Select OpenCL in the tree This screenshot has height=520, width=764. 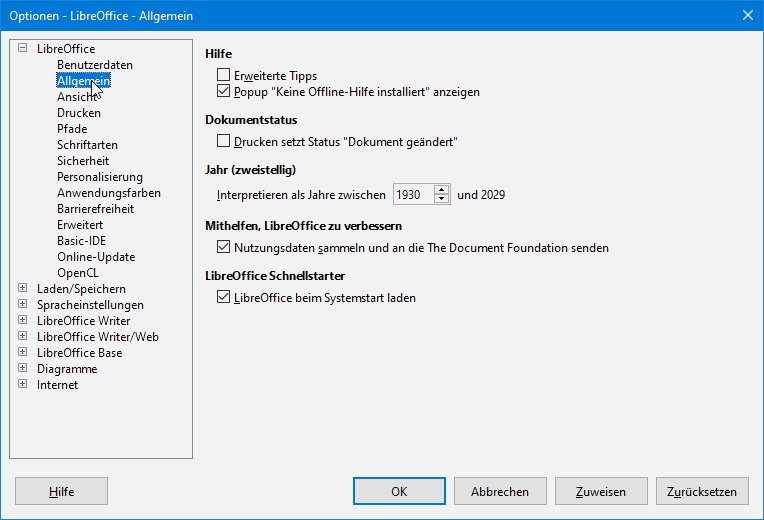pyautogui.click(x=78, y=273)
